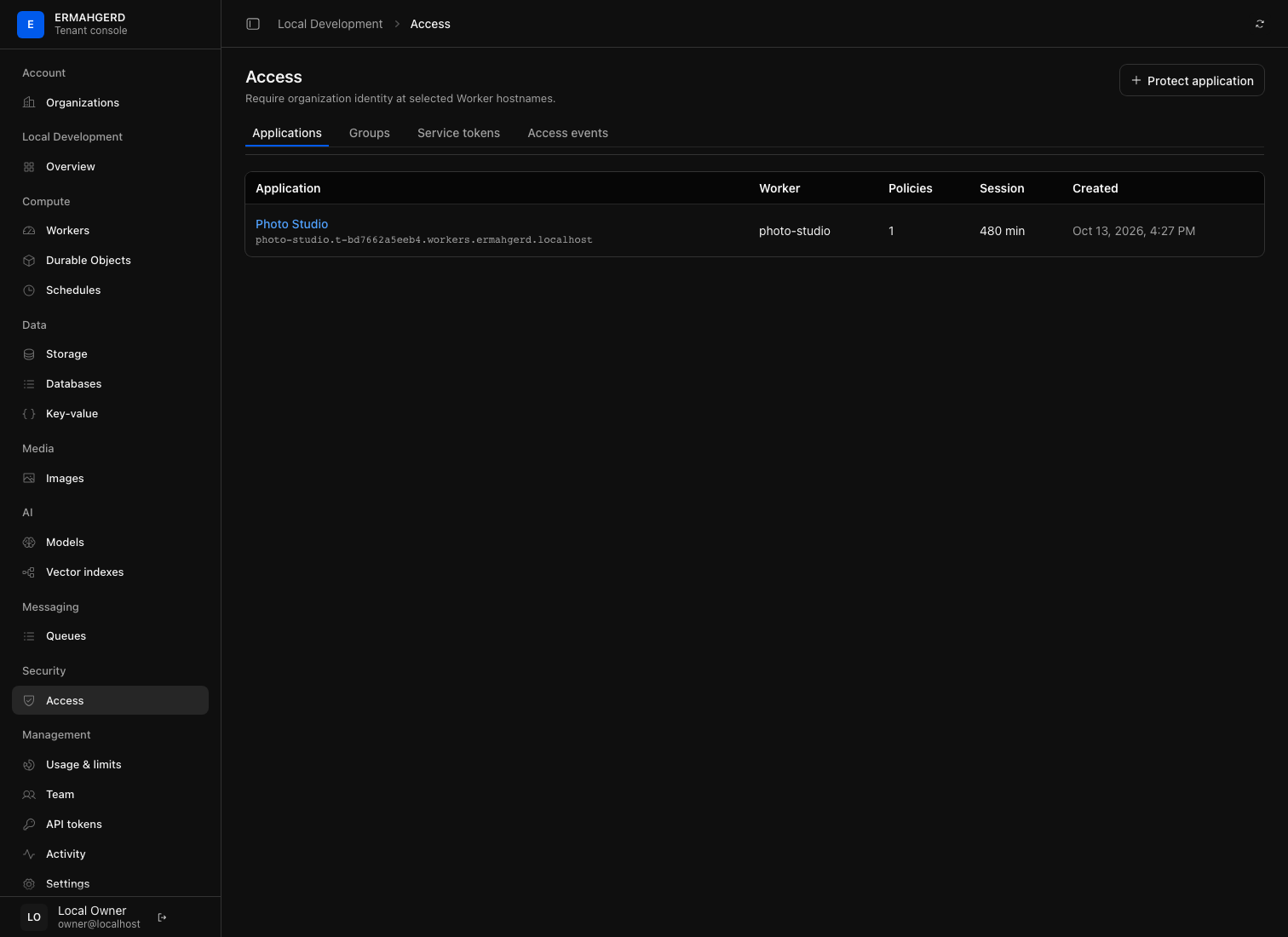Click the LO user avatar
The height and width of the screenshot is (937, 1288).
coord(34,917)
